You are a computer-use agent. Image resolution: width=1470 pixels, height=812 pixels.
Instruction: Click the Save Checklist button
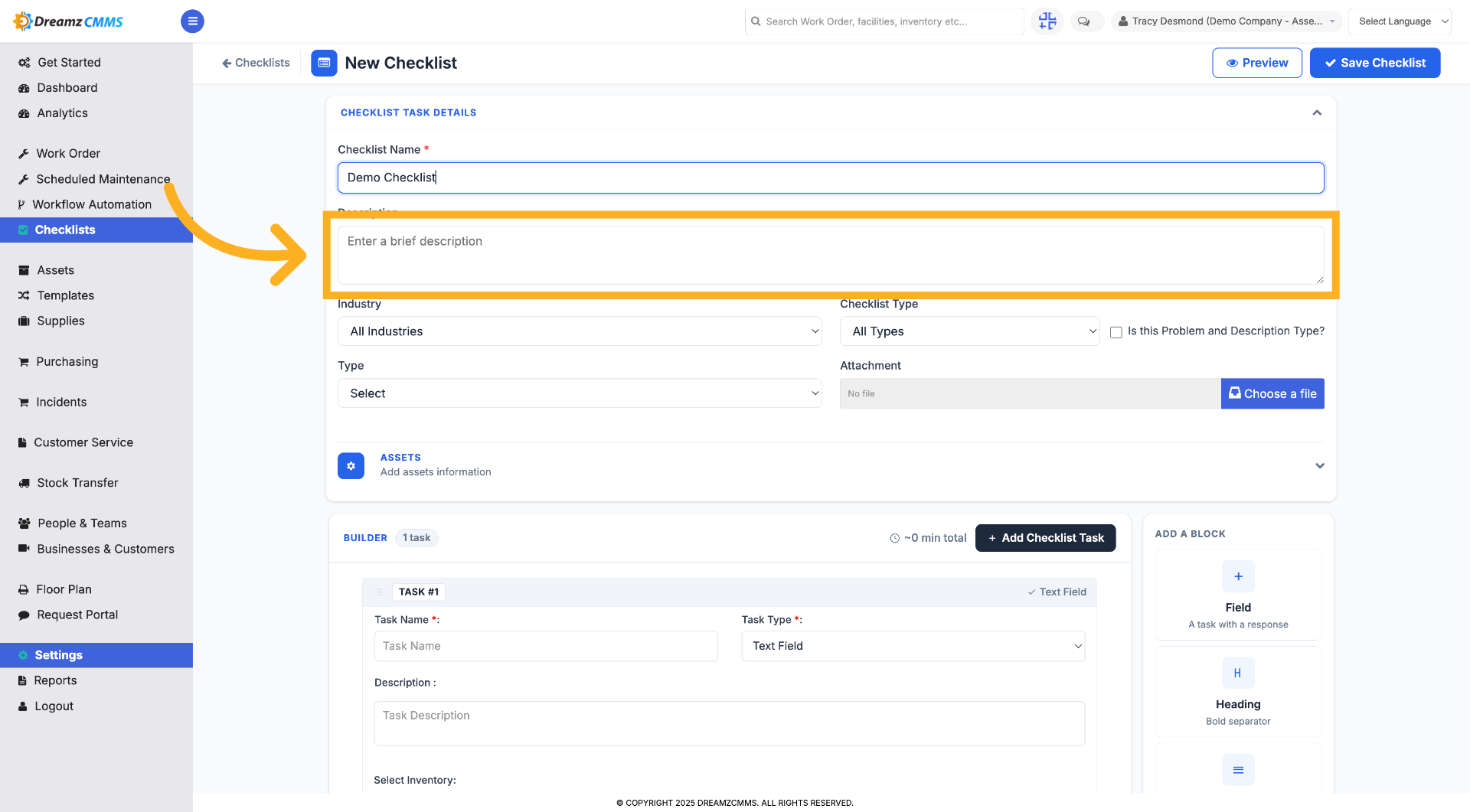click(1375, 63)
